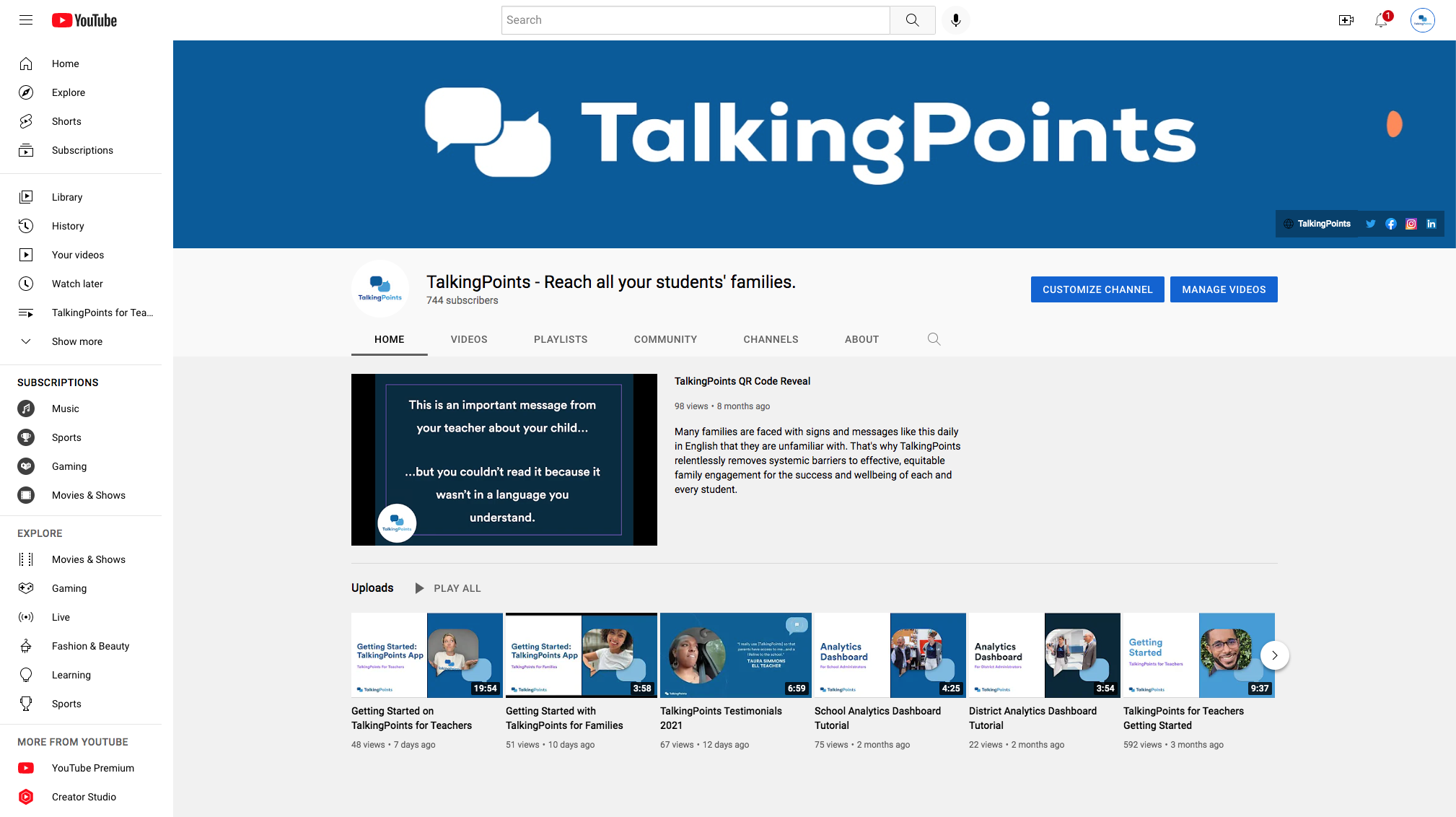Open TalkingPoints Testimonials 2021 thumbnail
The image size is (1456, 817).
tap(736, 655)
